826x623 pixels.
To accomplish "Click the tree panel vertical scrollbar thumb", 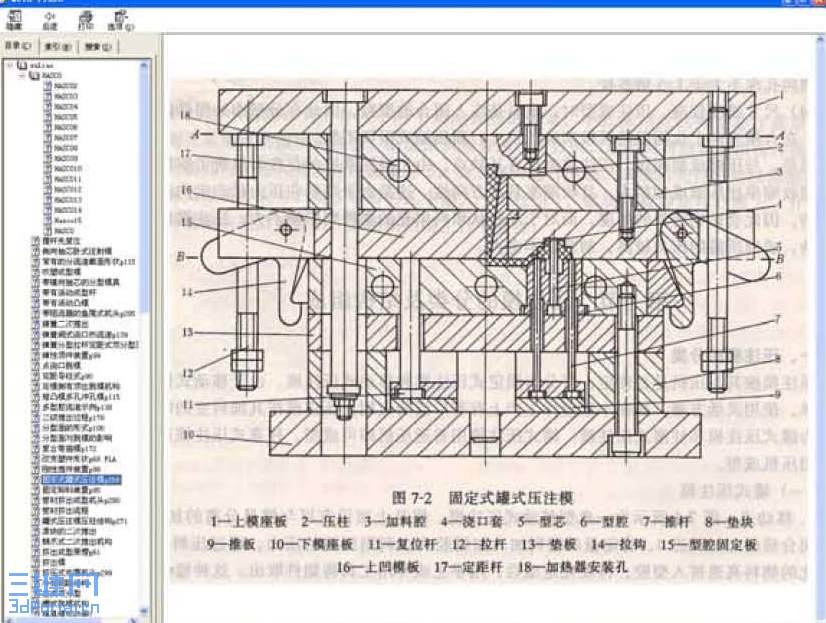I will point(144,192).
